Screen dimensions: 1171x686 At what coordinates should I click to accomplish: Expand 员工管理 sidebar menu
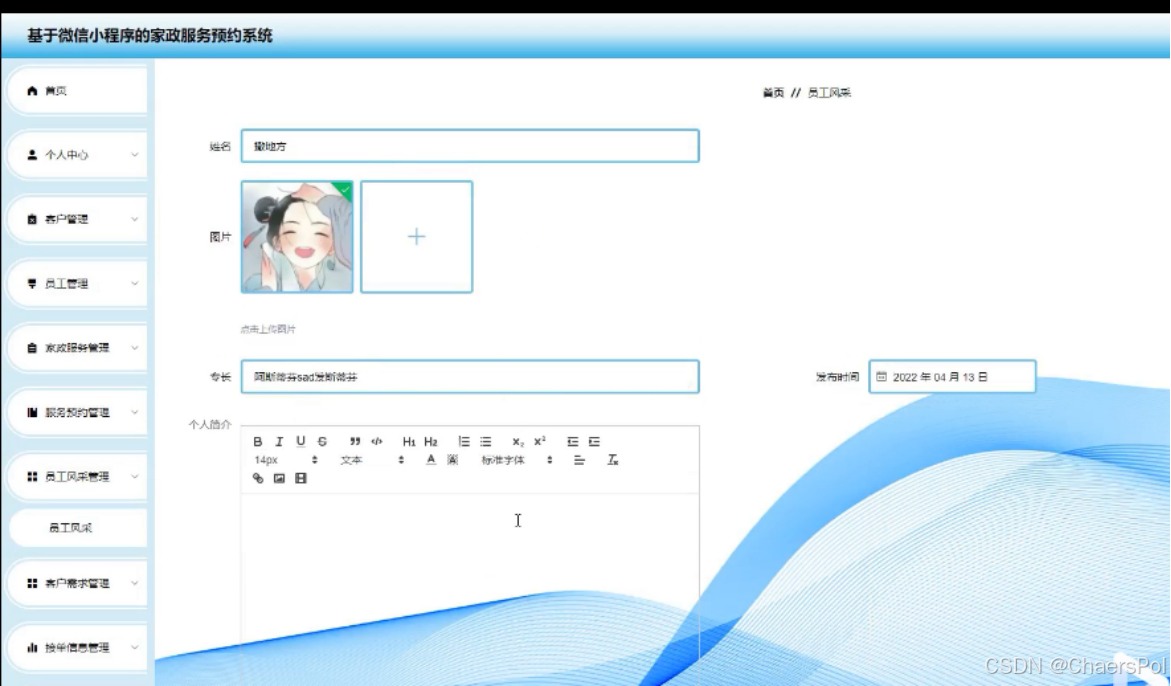(78, 284)
